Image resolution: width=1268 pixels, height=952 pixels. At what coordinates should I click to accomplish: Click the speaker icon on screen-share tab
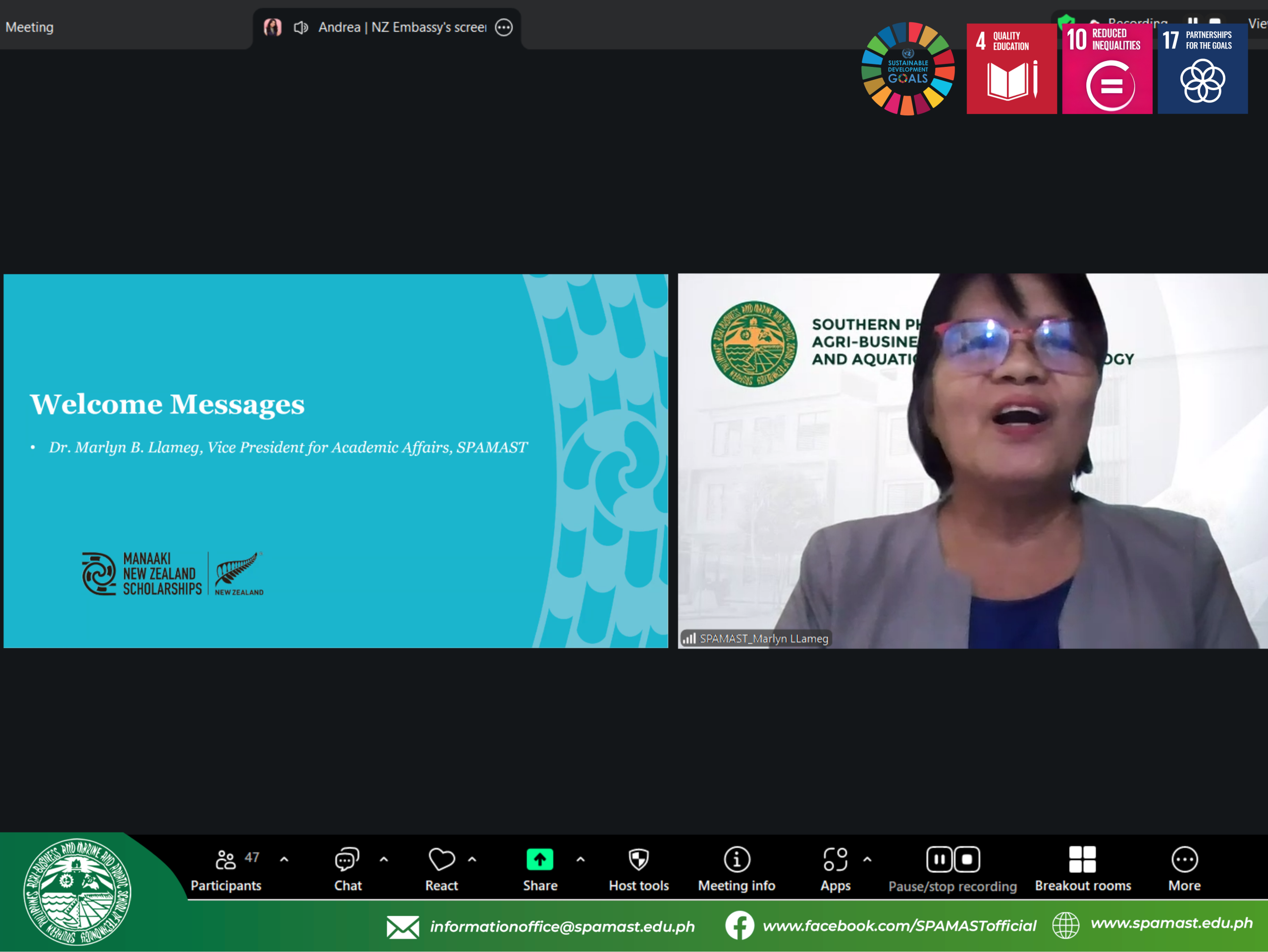click(301, 28)
